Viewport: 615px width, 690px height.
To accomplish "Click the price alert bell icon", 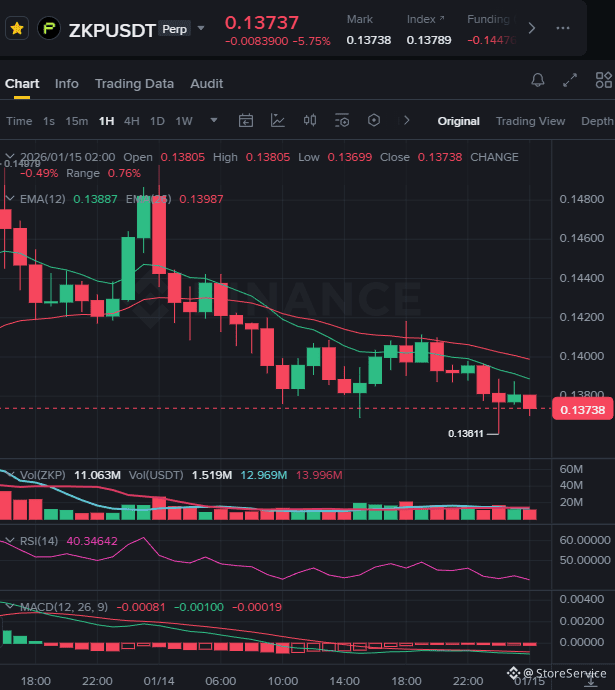I will pos(538,80).
